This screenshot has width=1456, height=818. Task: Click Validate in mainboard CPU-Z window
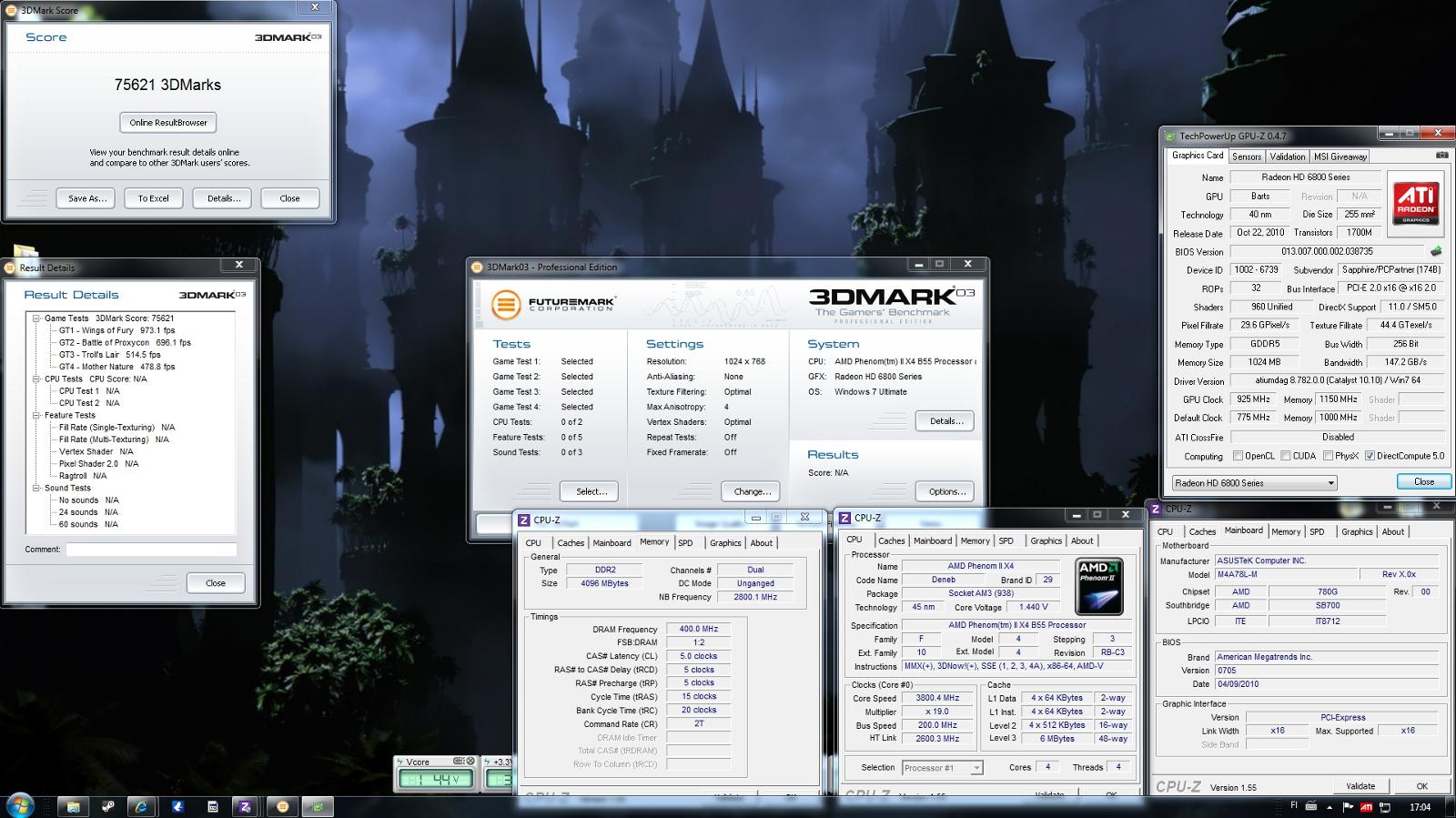1360,786
